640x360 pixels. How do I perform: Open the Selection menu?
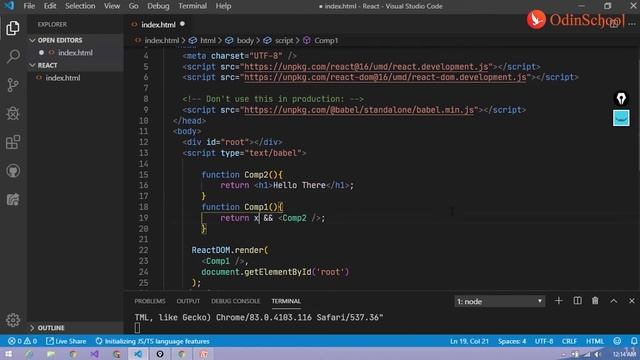coord(80,6)
